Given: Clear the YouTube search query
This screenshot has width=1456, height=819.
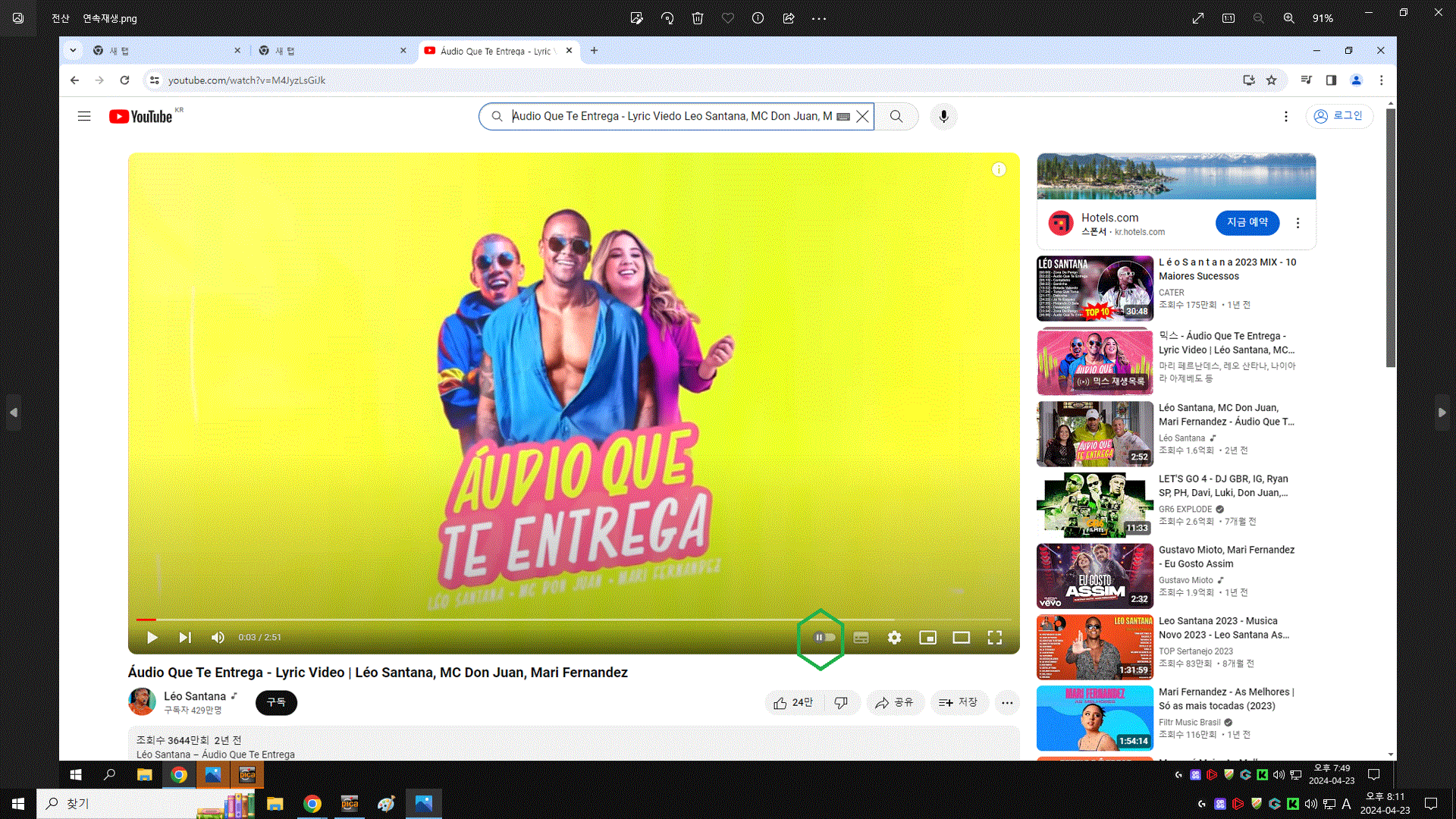Looking at the screenshot, I should click(863, 116).
